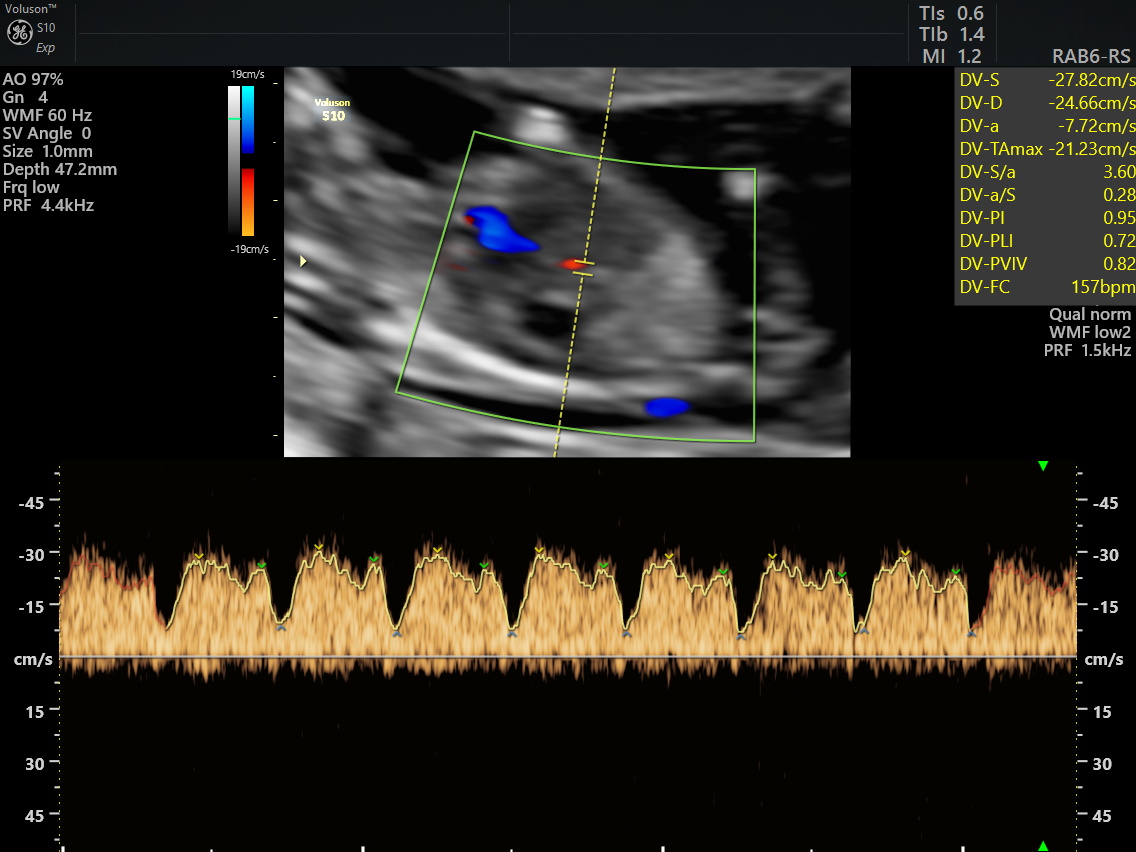Click the yellow focal zone arrow marker
Screen dimensions: 1136x852
click(x=303, y=261)
